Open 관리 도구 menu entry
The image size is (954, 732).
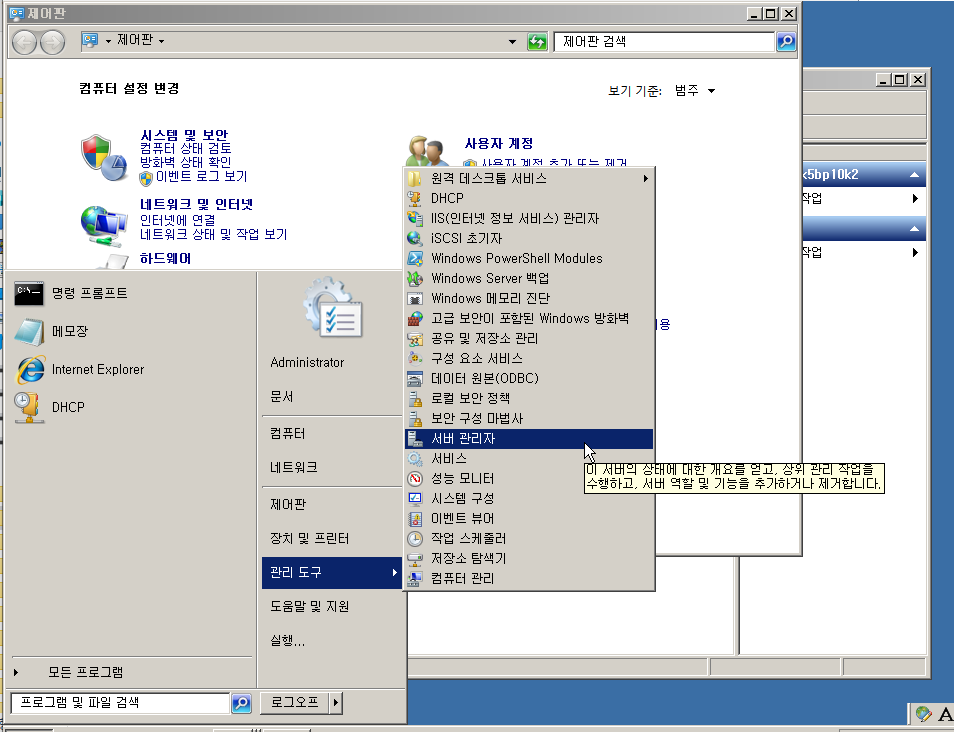[x=332, y=573]
